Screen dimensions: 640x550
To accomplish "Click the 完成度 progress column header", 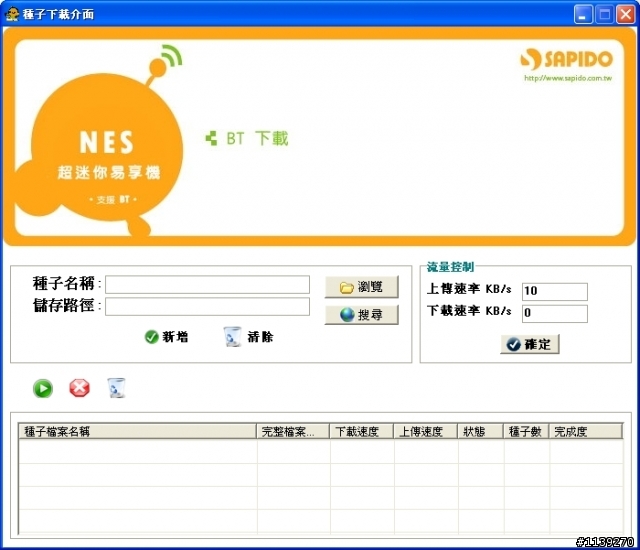I will click(586, 431).
